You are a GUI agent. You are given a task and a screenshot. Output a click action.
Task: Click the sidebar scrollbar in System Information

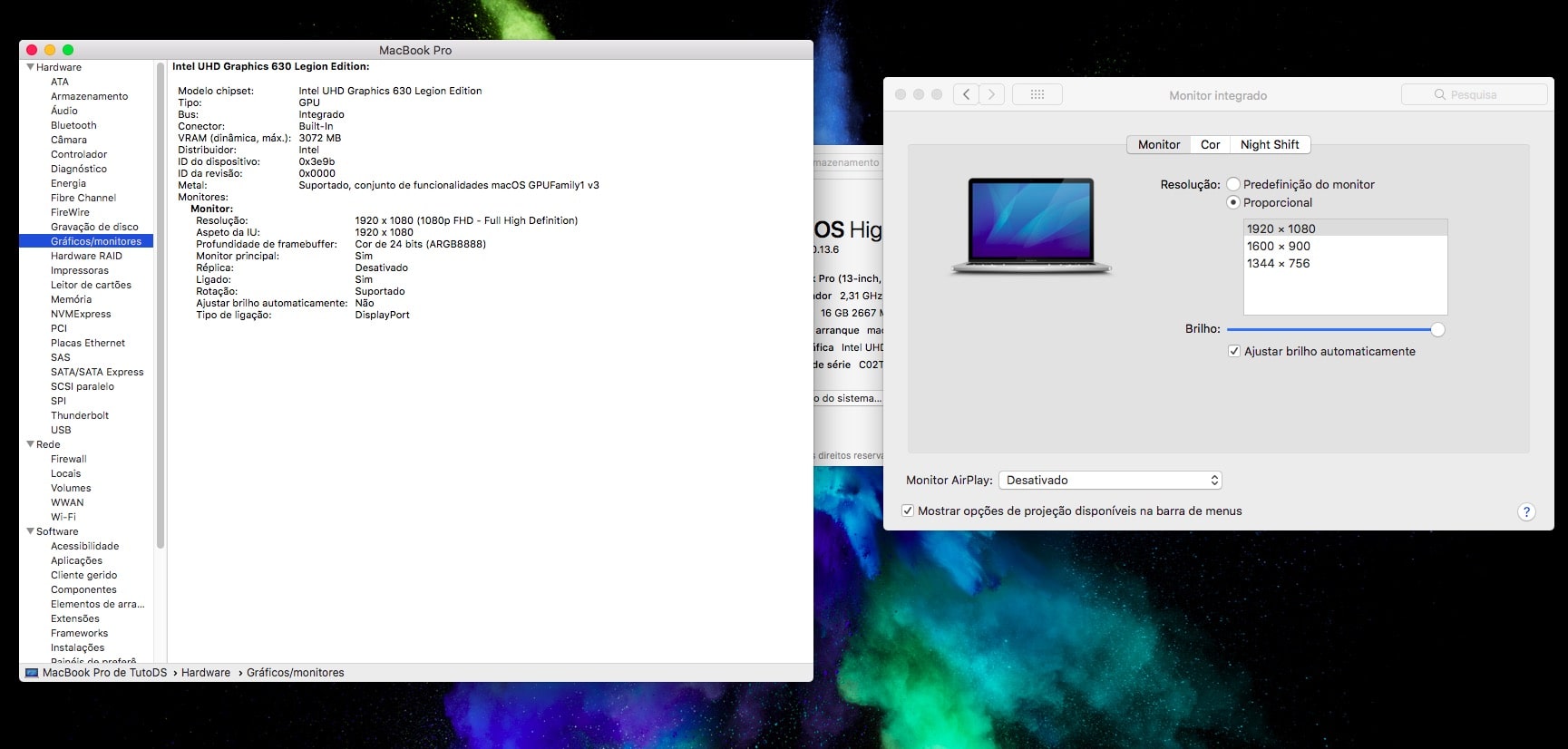click(161, 306)
